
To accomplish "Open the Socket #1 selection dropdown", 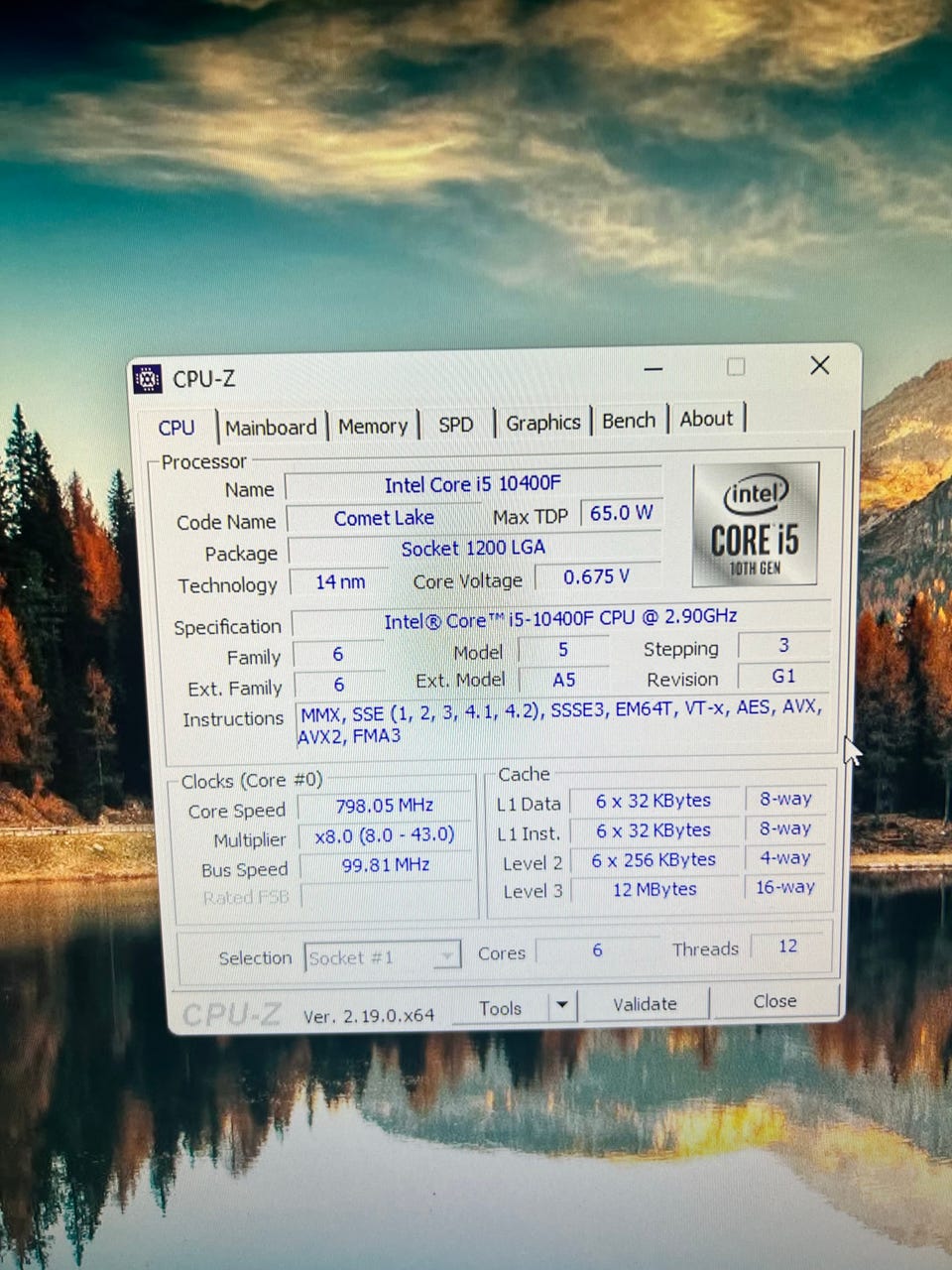I will tap(382, 957).
